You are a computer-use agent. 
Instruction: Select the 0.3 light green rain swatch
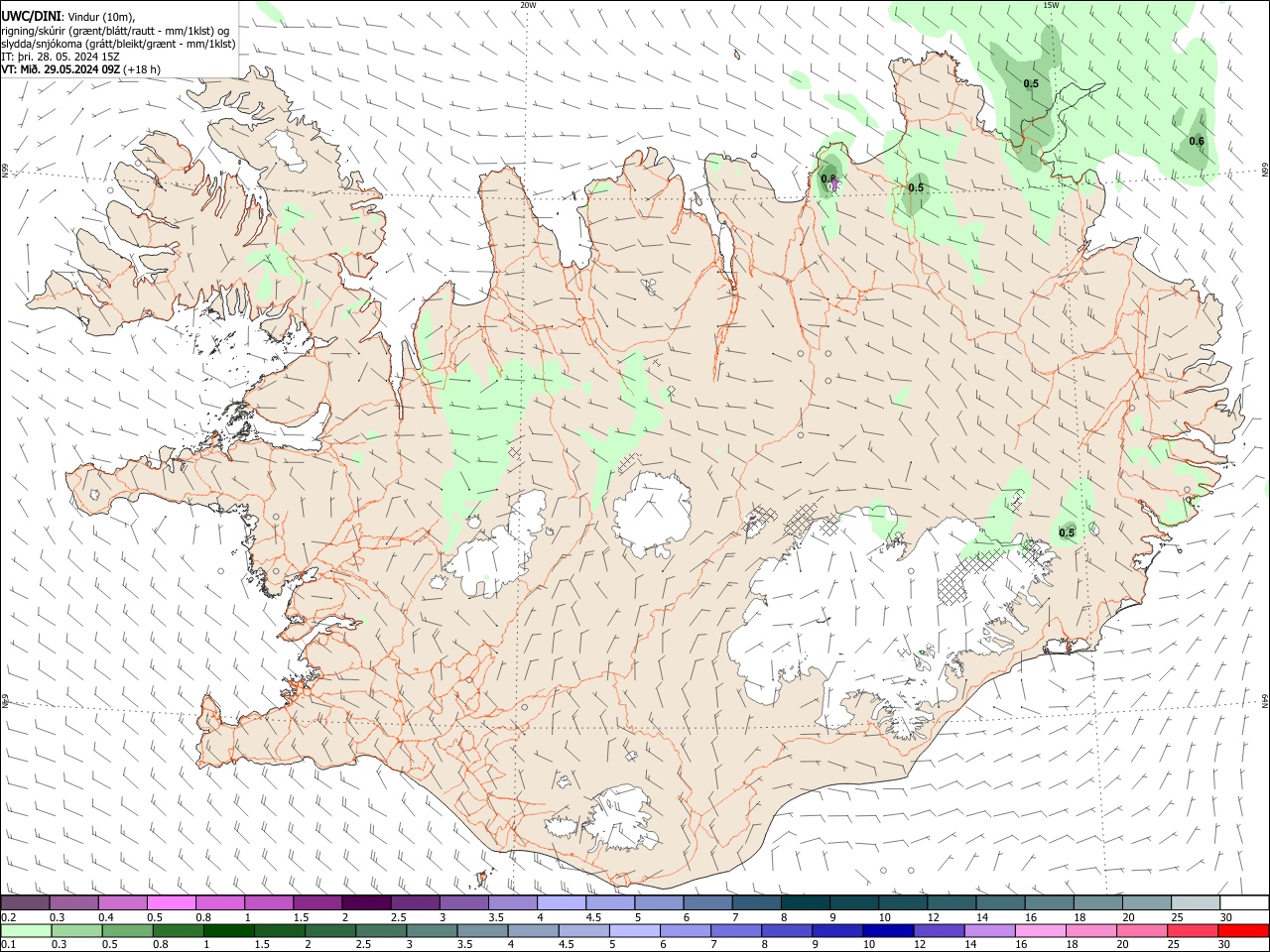[x=76, y=930]
